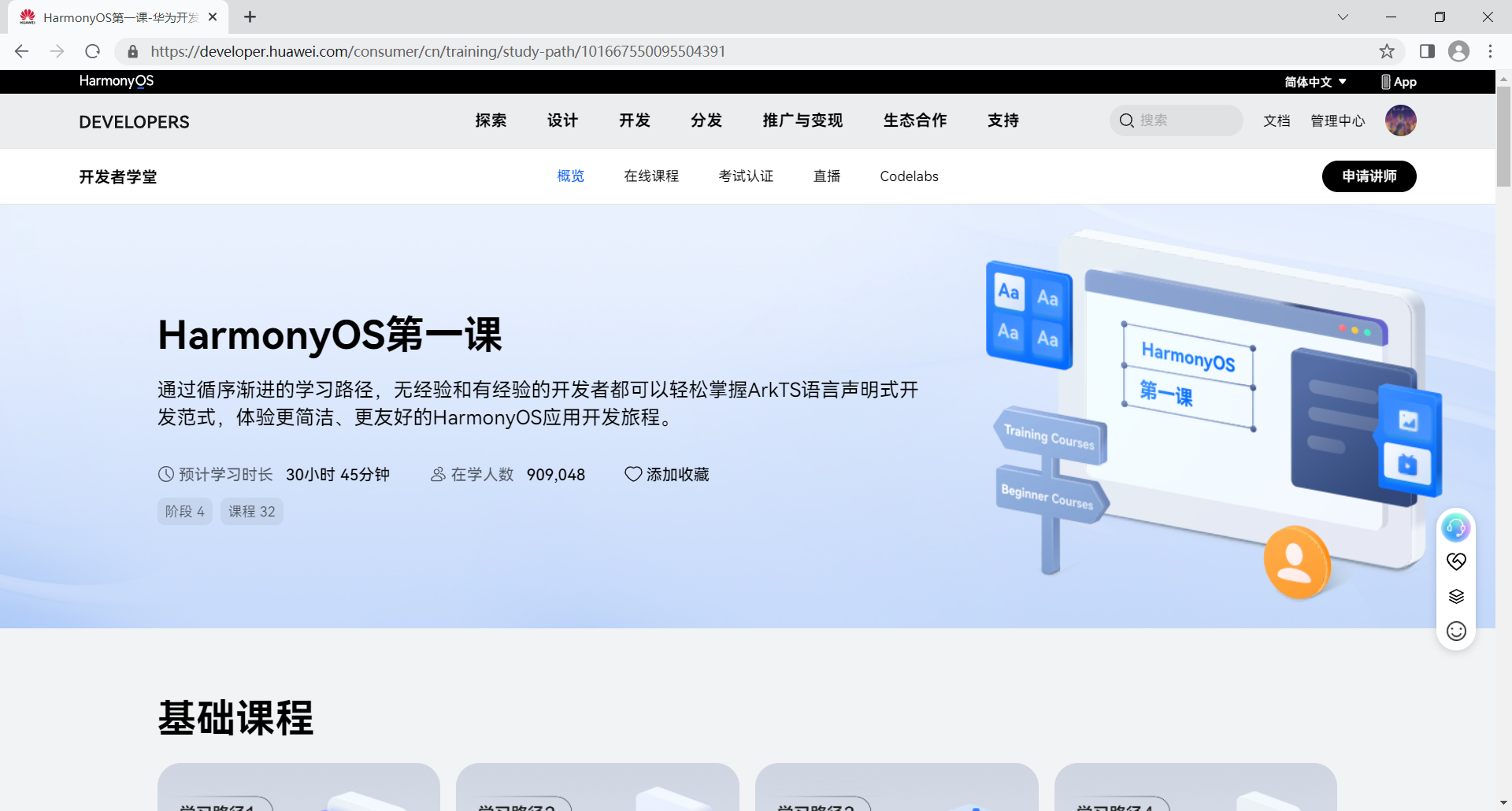This screenshot has height=811, width=1512.
Task: Open the 文档 link
Action: pyautogui.click(x=1277, y=120)
